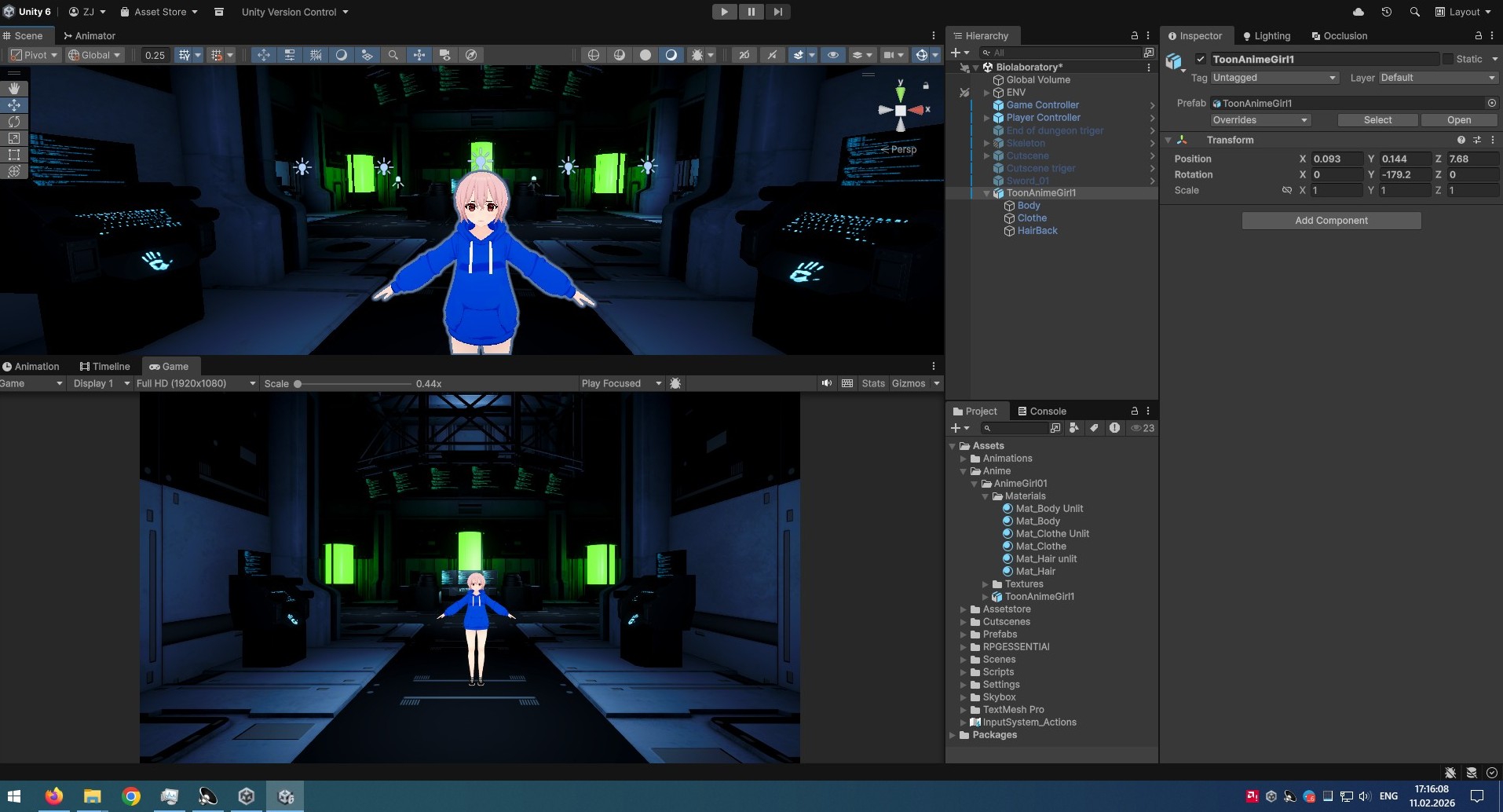Click the Step frame button
The width and height of the screenshot is (1503, 812).
tap(777, 12)
